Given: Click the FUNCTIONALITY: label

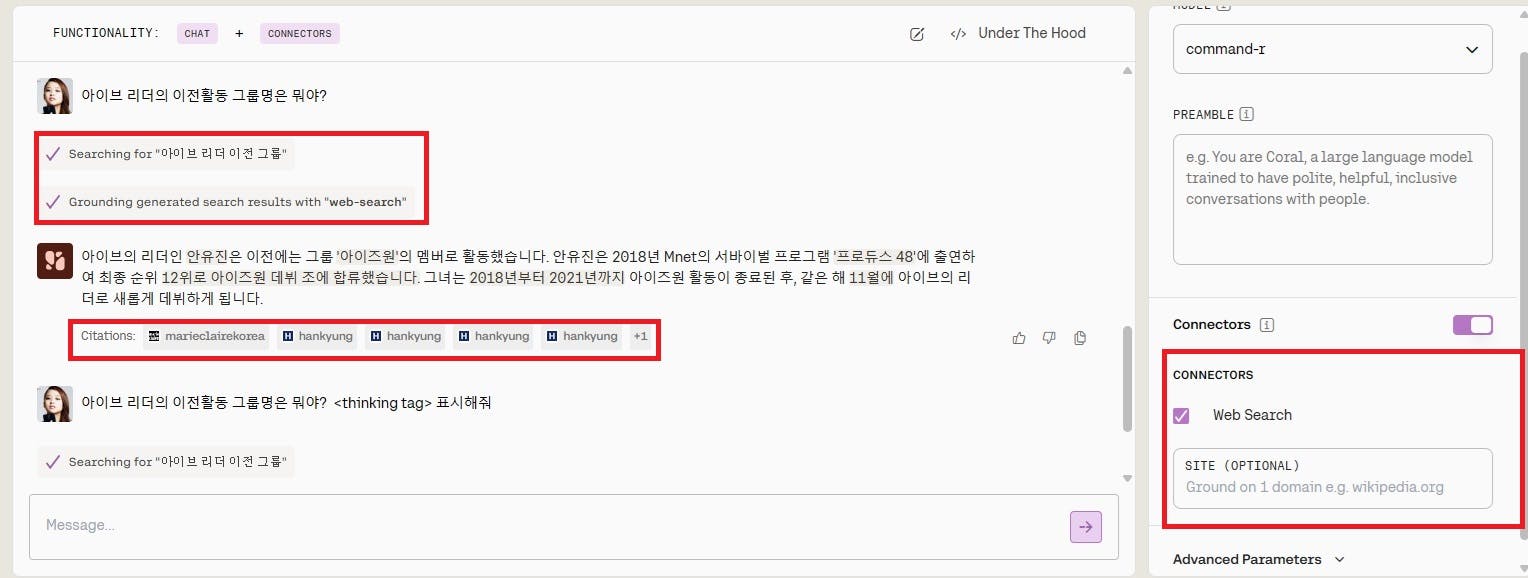Looking at the screenshot, I should [x=106, y=33].
